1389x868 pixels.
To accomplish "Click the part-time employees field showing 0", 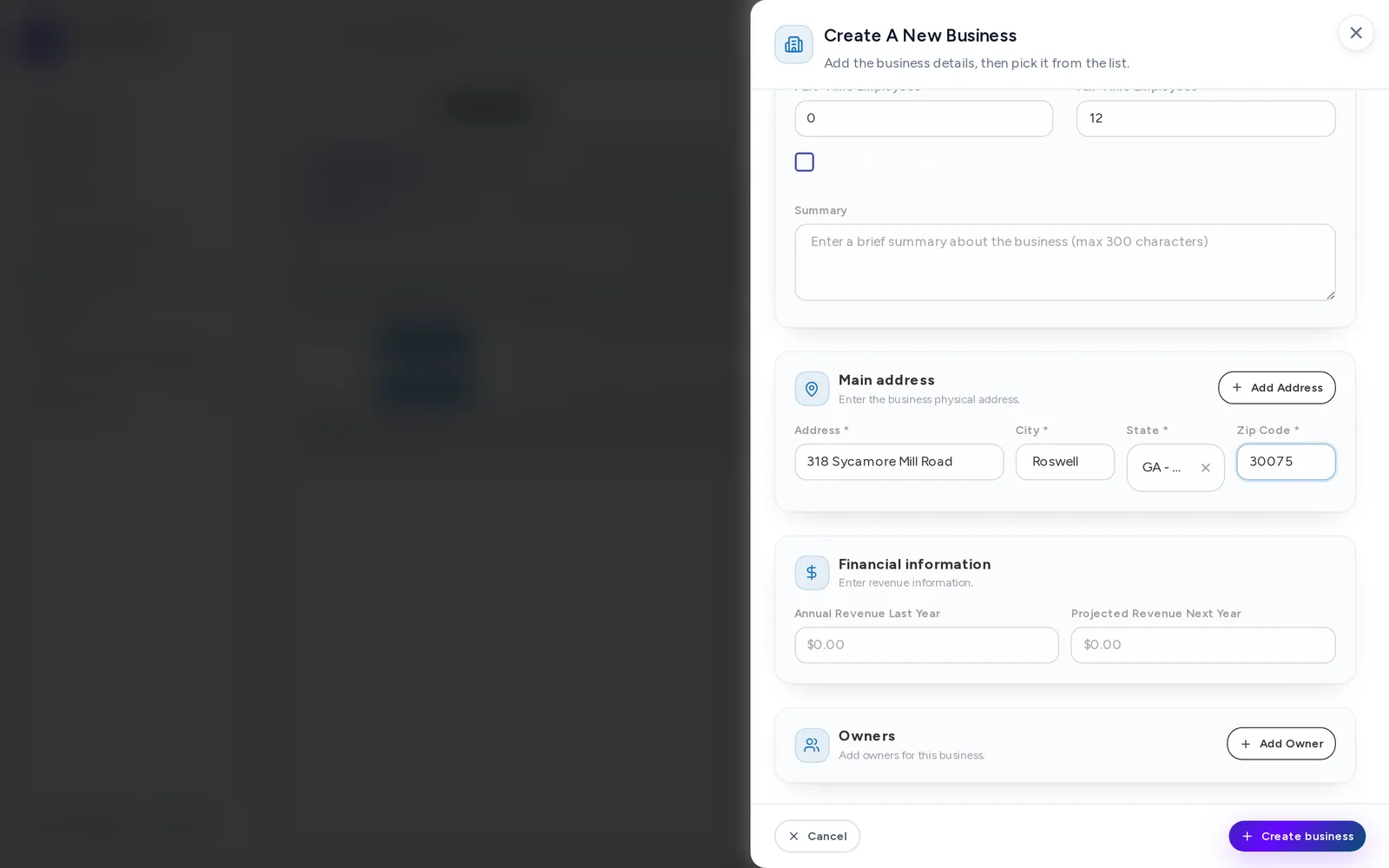I will [x=924, y=118].
